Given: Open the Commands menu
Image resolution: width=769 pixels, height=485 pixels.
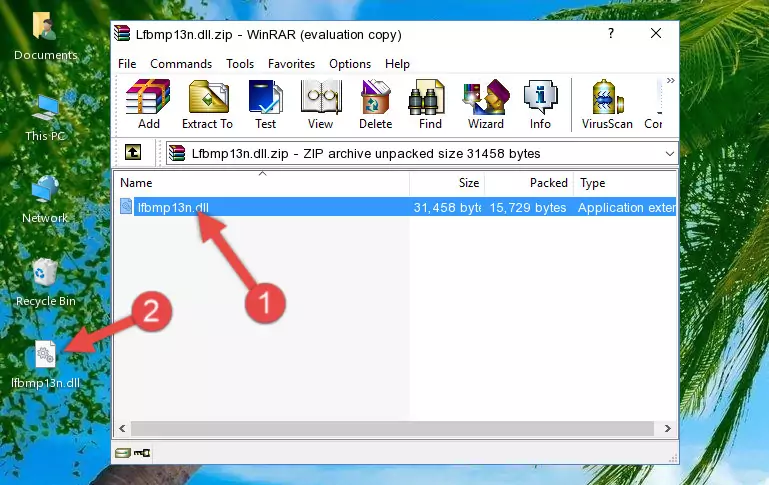Looking at the screenshot, I should pyautogui.click(x=181, y=64).
